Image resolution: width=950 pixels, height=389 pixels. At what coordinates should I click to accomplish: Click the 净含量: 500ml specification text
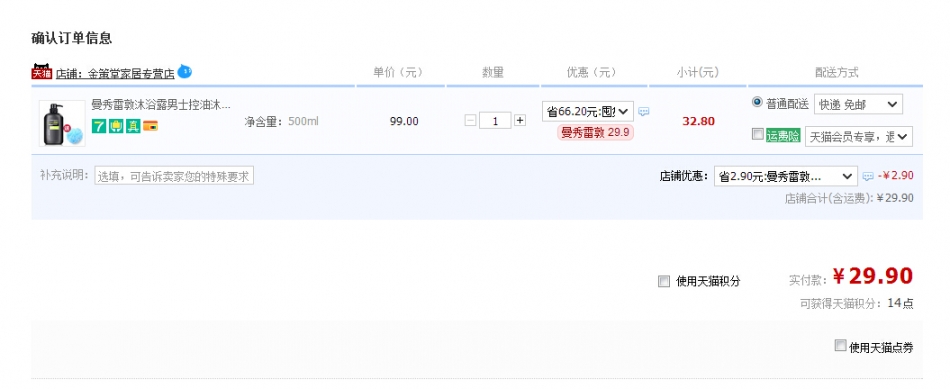(281, 121)
